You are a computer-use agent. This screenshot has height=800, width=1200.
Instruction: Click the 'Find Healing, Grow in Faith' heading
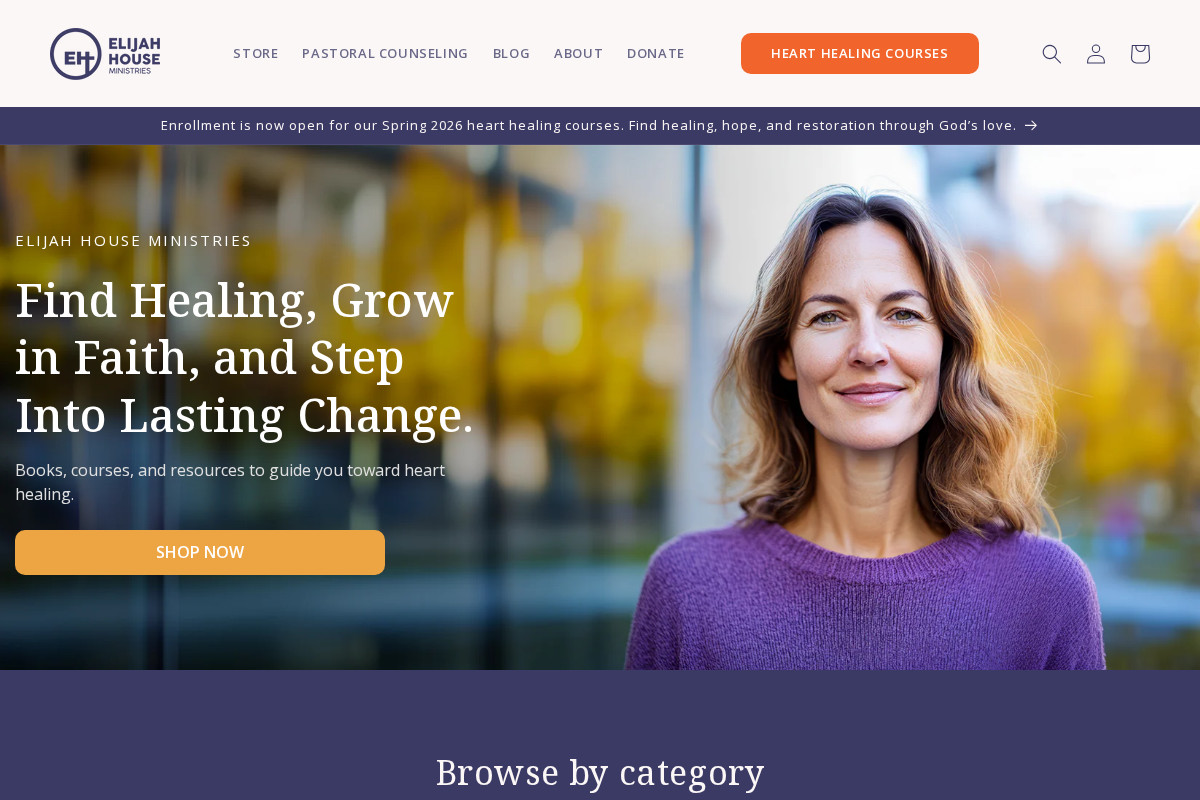click(245, 357)
